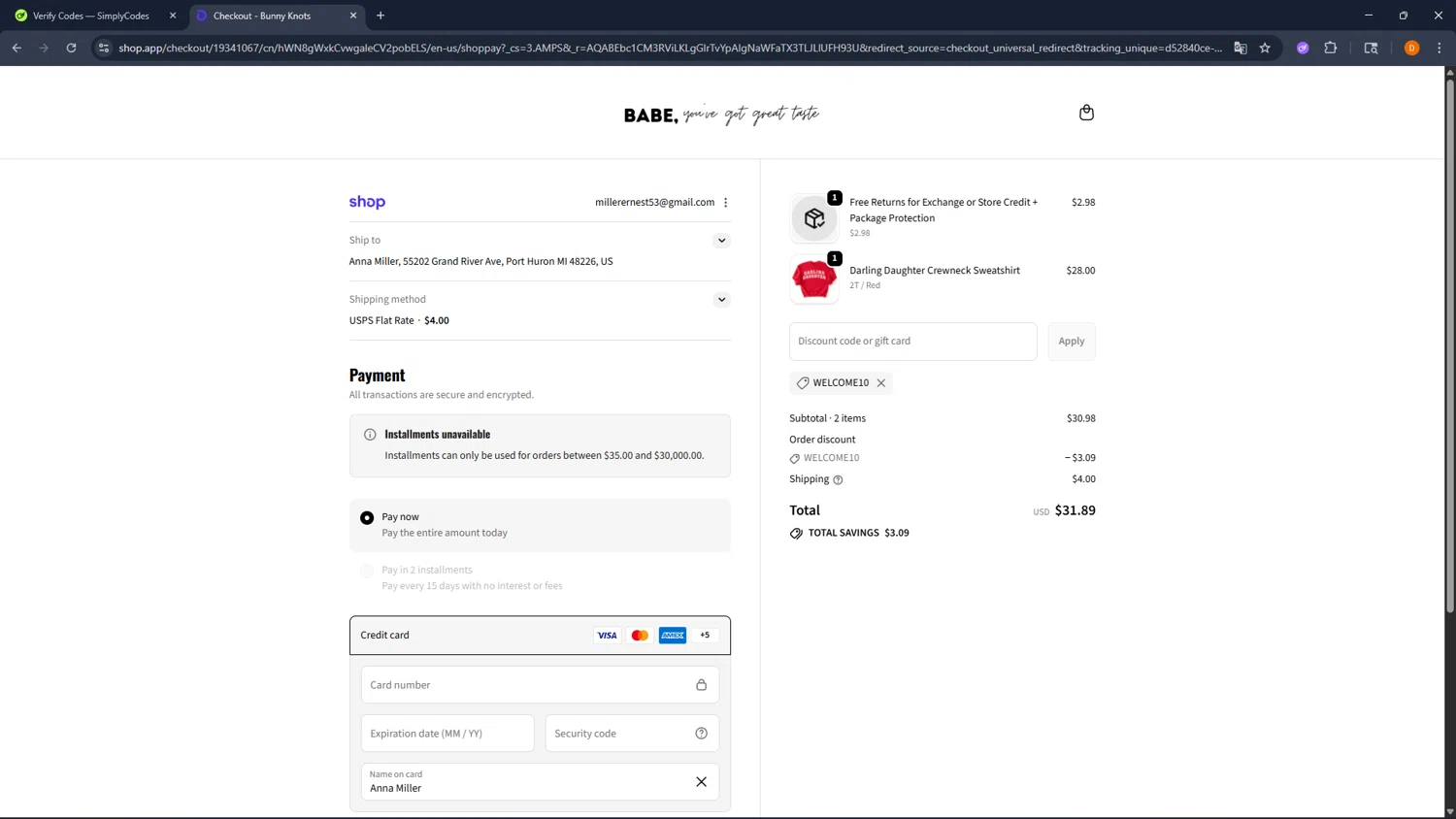Click the Apply discount button
Image resolution: width=1456 pixels, height=819 pixels.
pos(1072,342)
